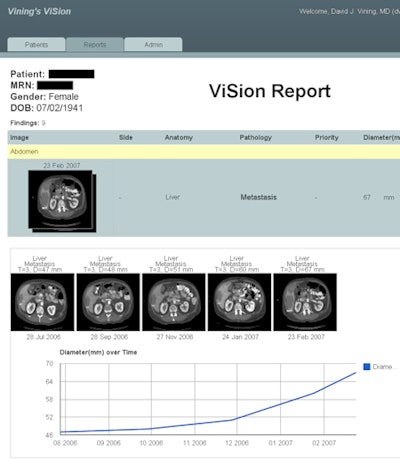
Task: Switch to the Reports tab
Action: click(95, 44)
